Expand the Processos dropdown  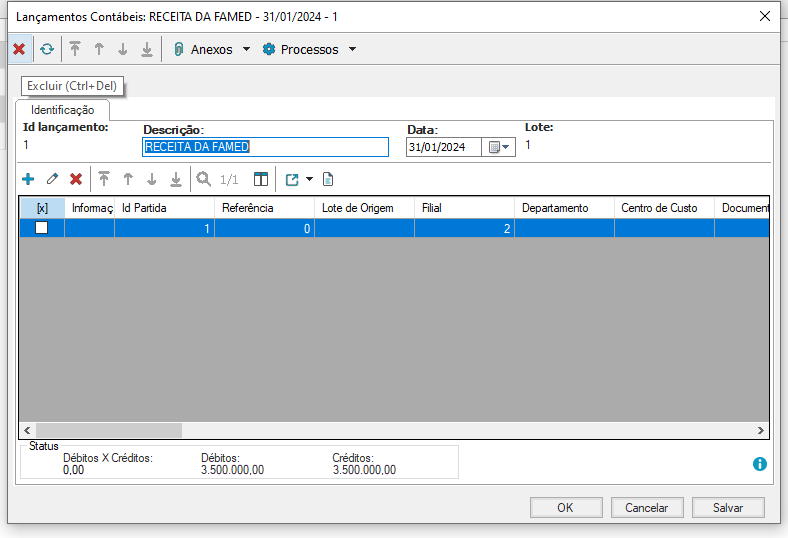(352, 49)
